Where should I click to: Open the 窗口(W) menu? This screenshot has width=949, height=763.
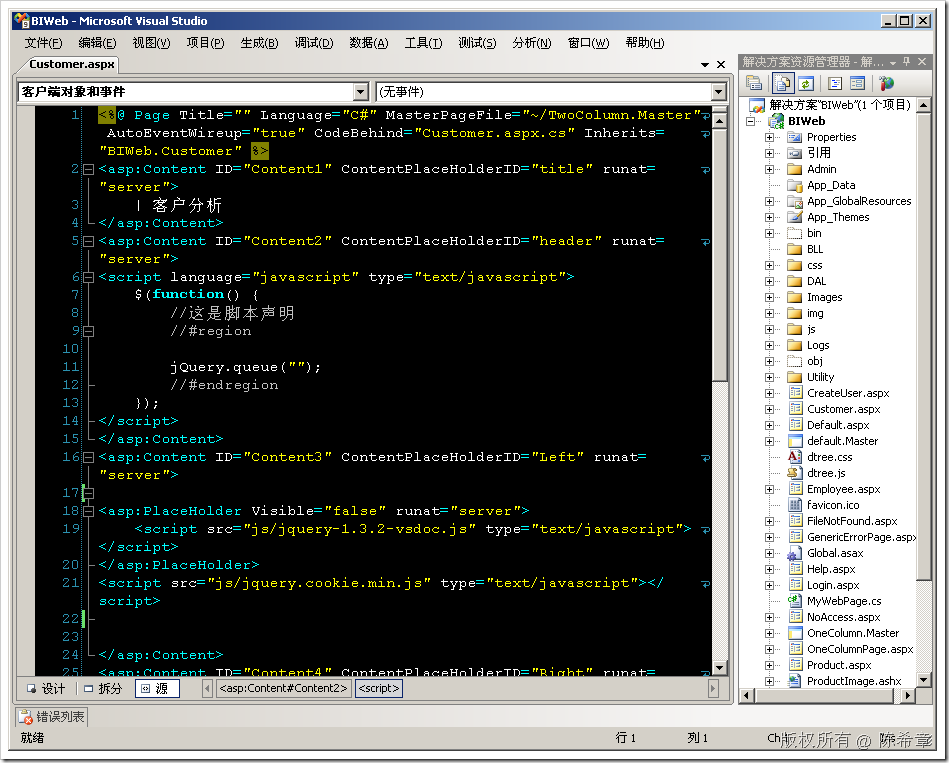click(x=588, y=43)
